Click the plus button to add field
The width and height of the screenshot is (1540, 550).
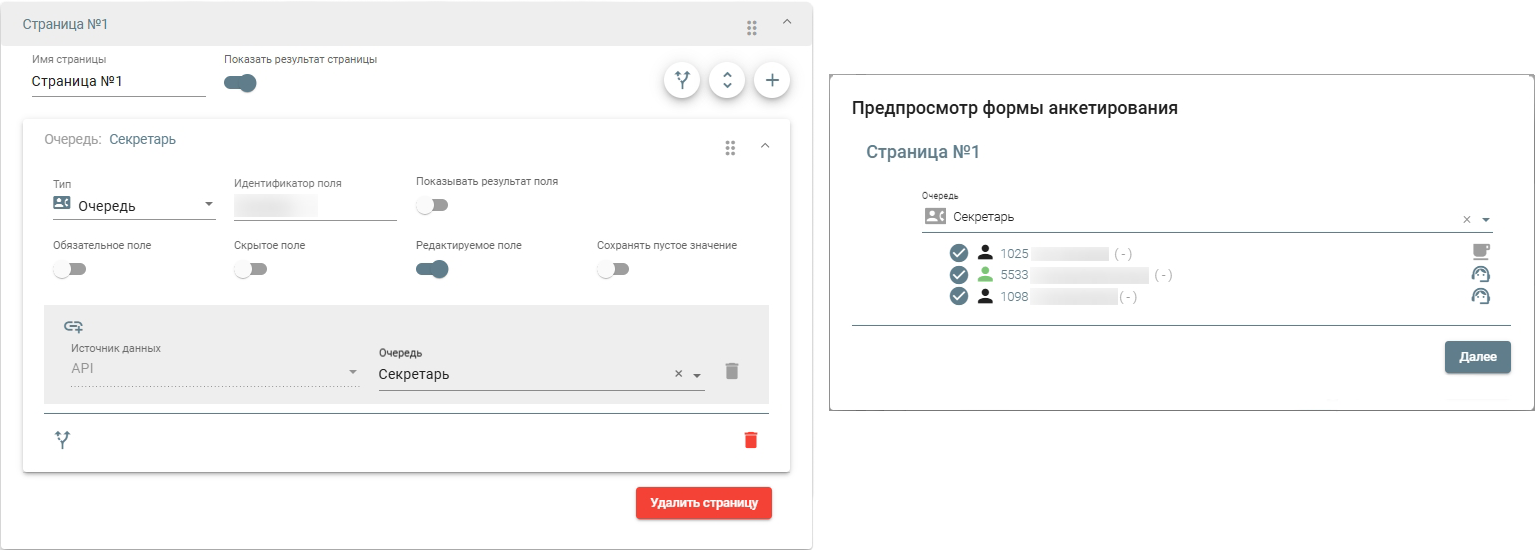pyautogui.click(x=771, y=81)
